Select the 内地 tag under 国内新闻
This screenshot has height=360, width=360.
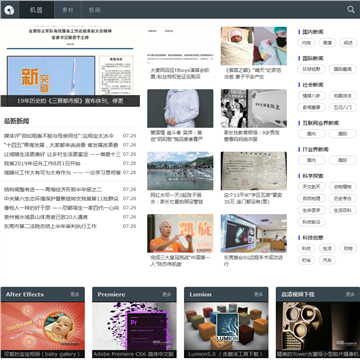coord(306,43)
